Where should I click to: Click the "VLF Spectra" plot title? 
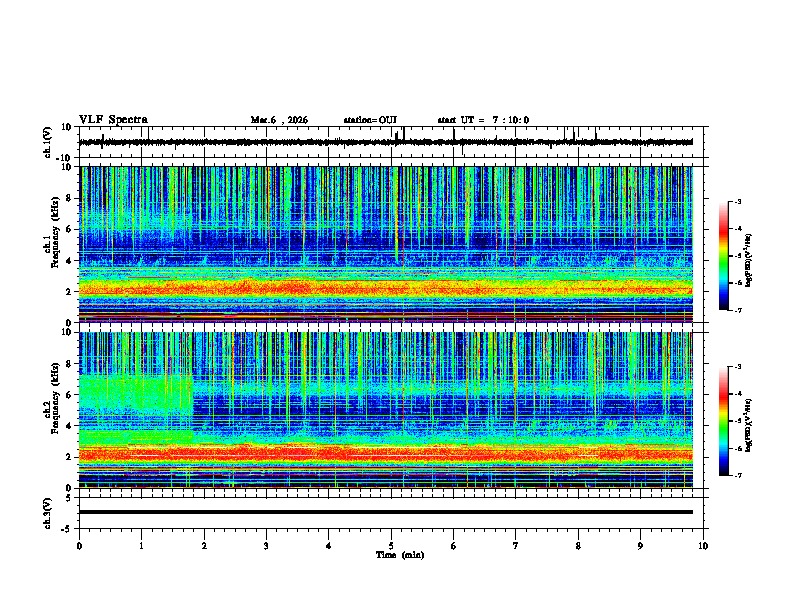tap(113, 120)
